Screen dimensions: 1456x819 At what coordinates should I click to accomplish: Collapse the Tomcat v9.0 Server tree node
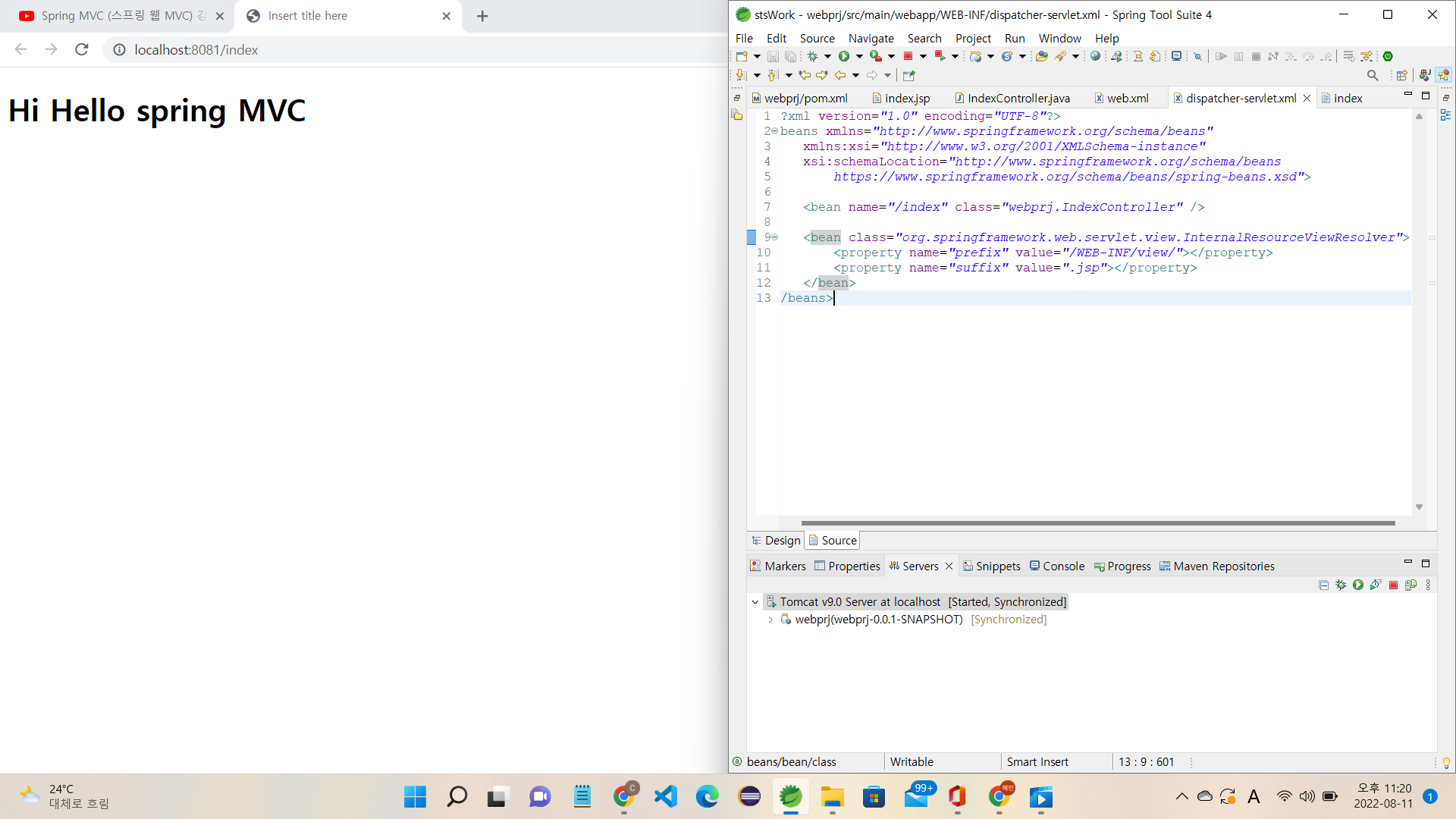point(755,602)
